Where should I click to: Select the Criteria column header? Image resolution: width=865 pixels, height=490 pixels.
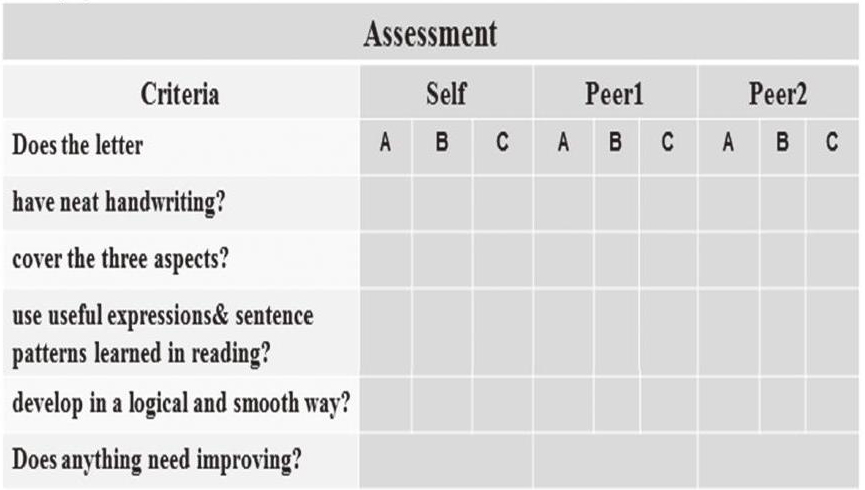click(180, 93)
